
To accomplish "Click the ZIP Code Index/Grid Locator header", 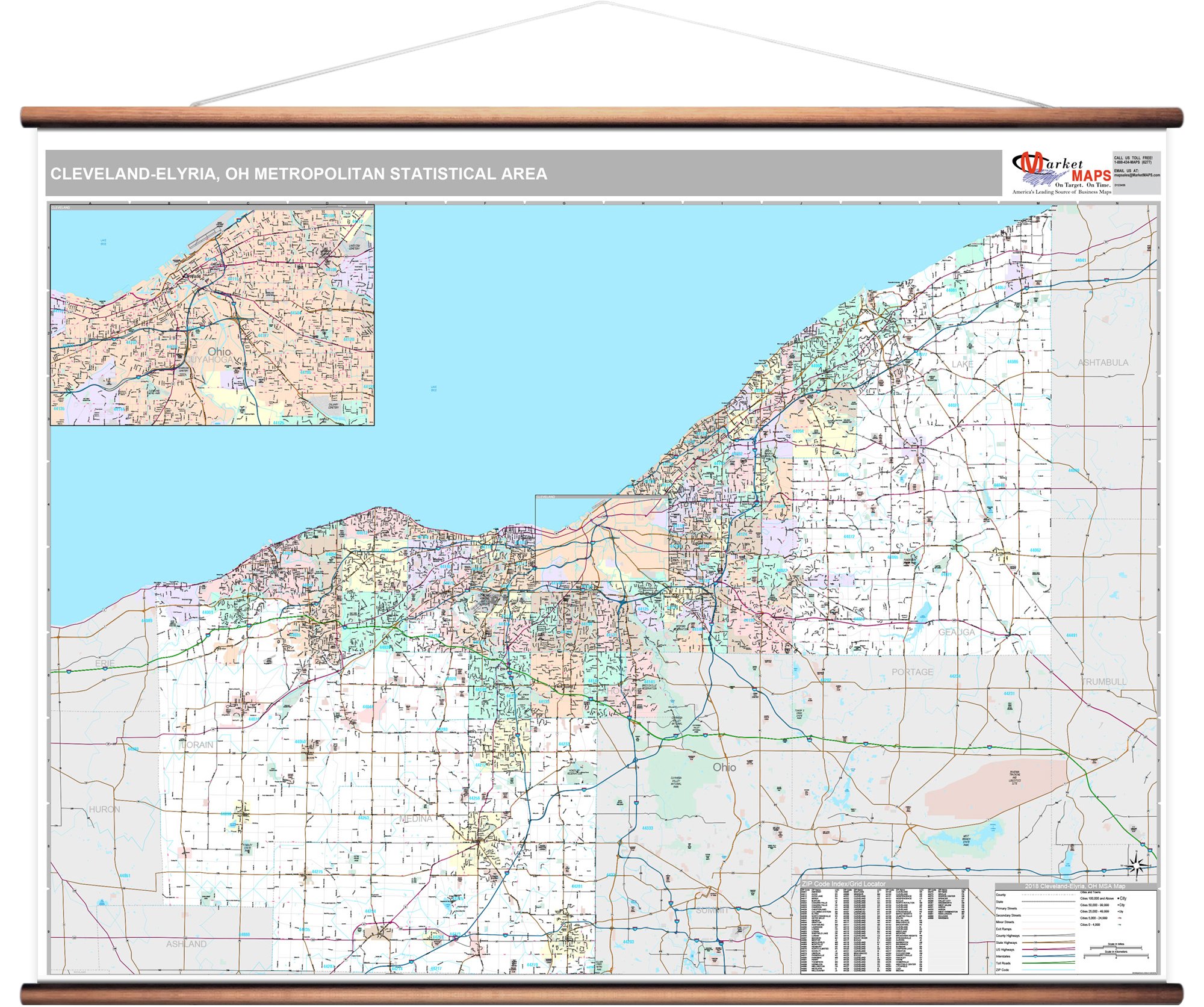I will [x=843, y=884].
